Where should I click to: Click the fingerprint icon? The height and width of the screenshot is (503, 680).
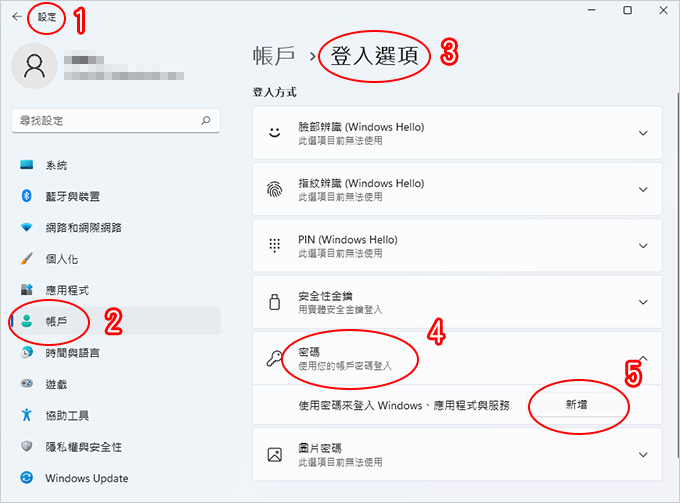275,189
